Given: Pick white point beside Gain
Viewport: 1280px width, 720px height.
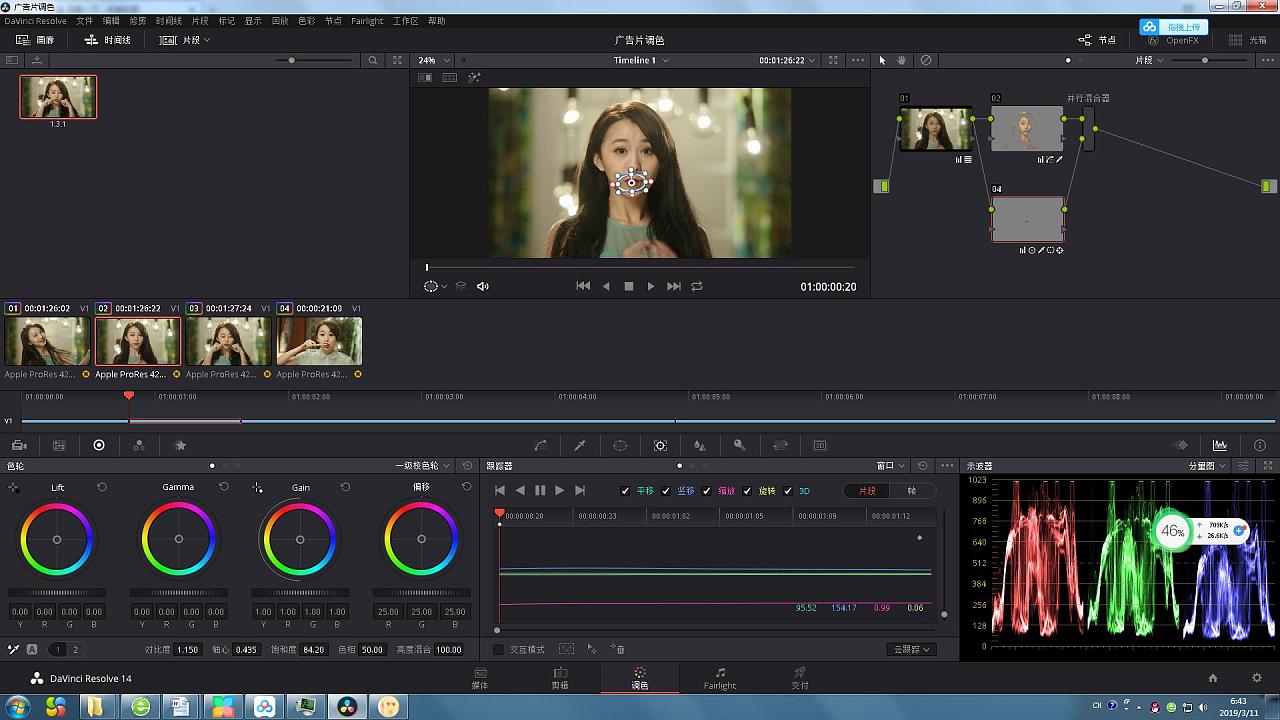Looking at the screenshot, I should (258, 487).
